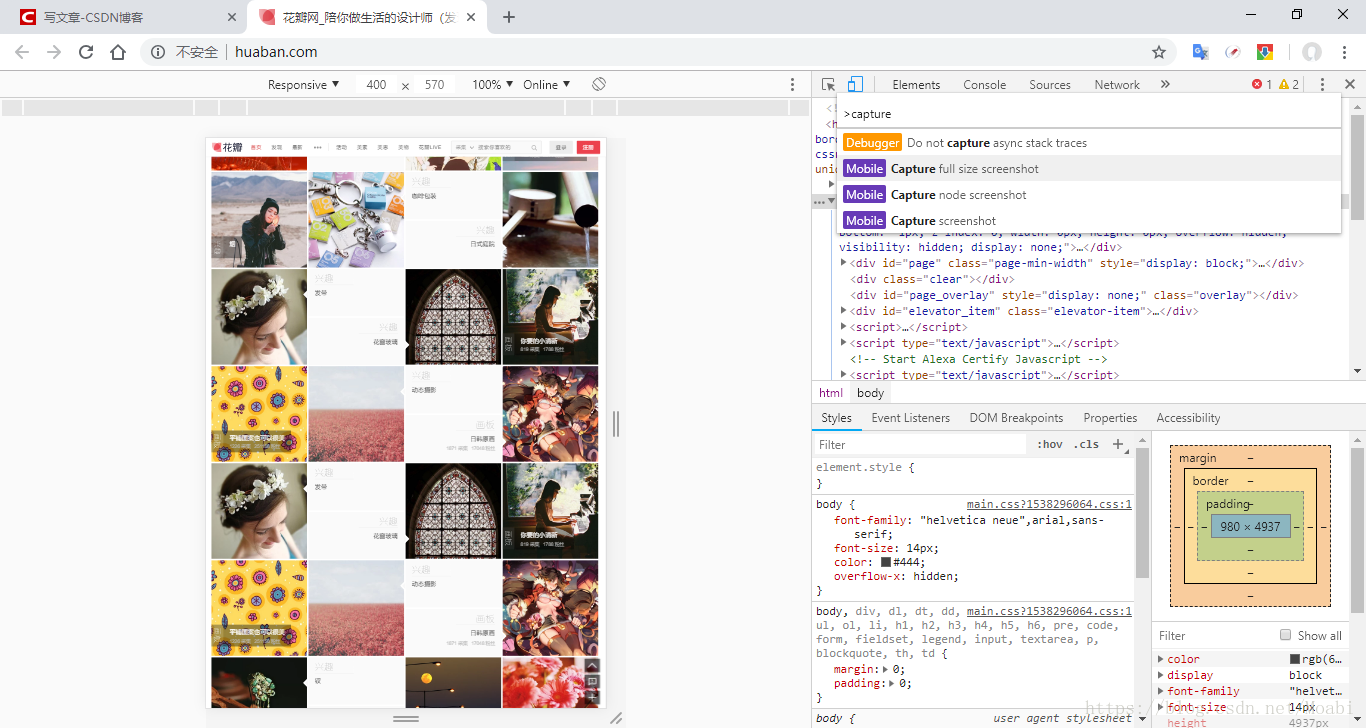Click the red 注册 button on page
This screenshot has width=1366, height=728.
click(x=588, y=147)
